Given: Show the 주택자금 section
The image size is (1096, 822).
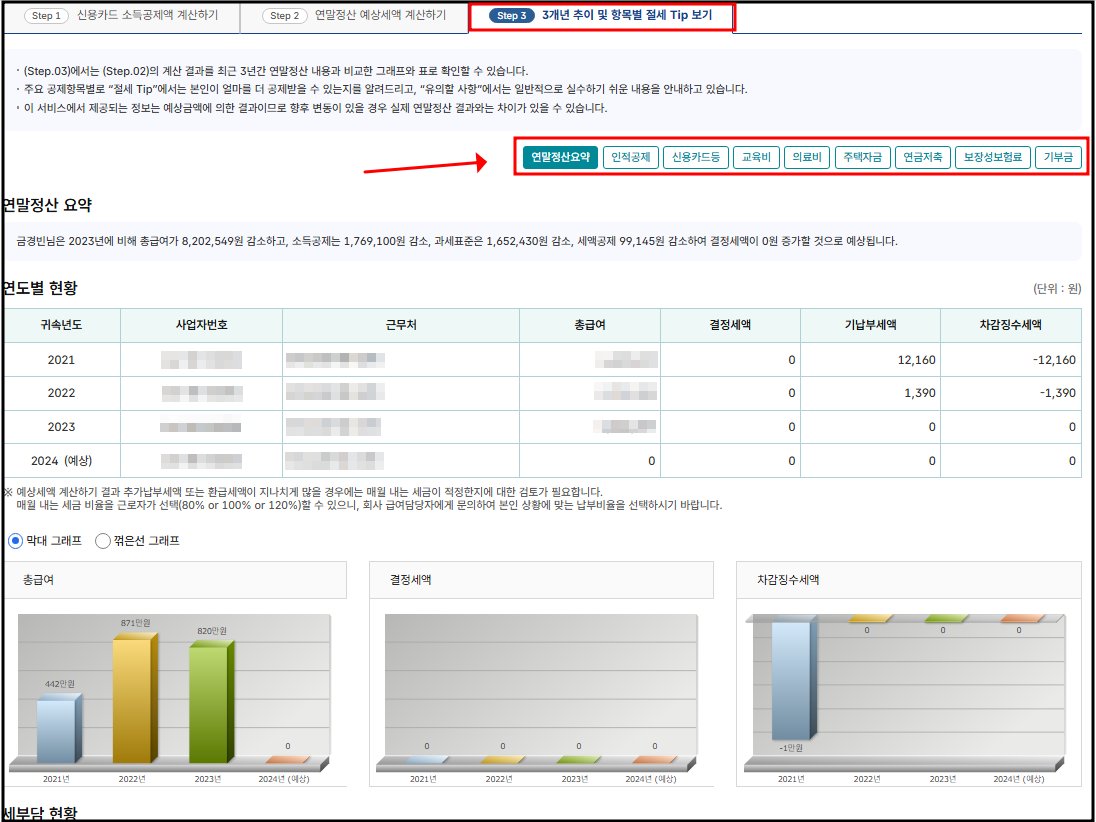Looking at the screenshot, I should pos(862,157).
